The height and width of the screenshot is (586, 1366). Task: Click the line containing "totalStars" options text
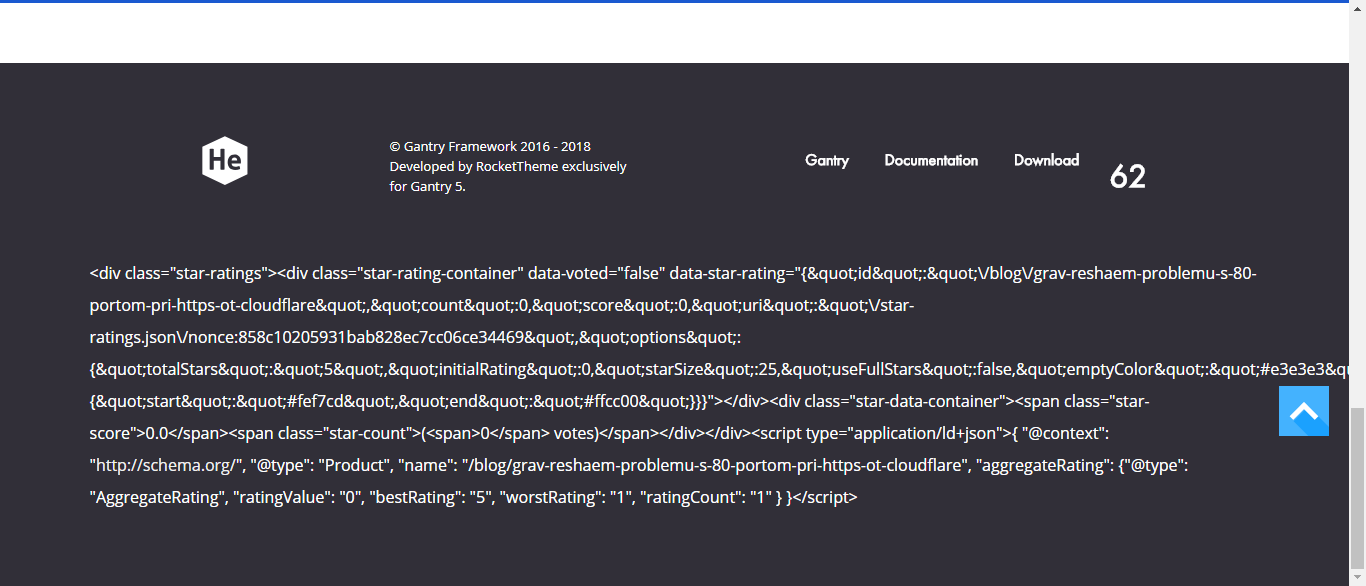coord(719,369)
